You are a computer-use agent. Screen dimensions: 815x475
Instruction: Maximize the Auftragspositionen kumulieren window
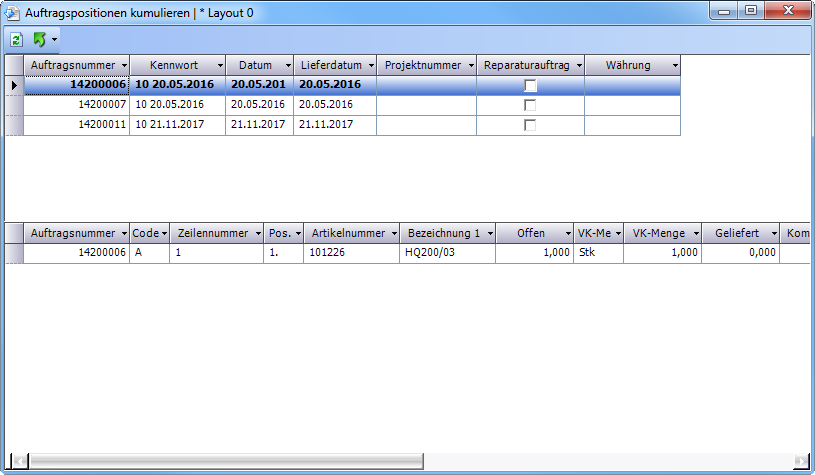point(749,10)
